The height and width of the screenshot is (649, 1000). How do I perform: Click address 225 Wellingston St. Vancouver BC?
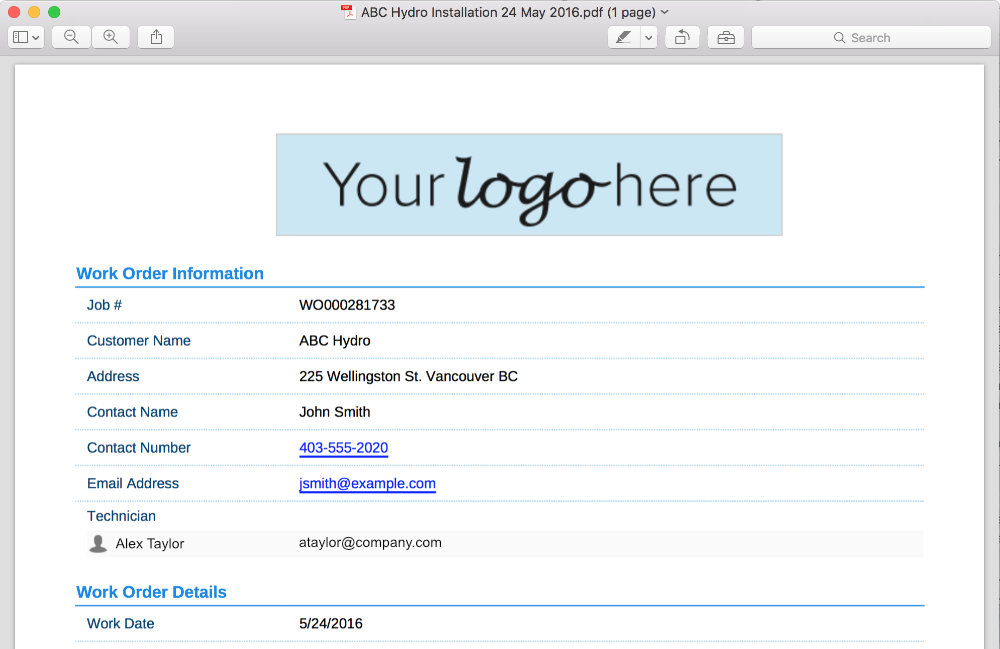pos(408,376)
